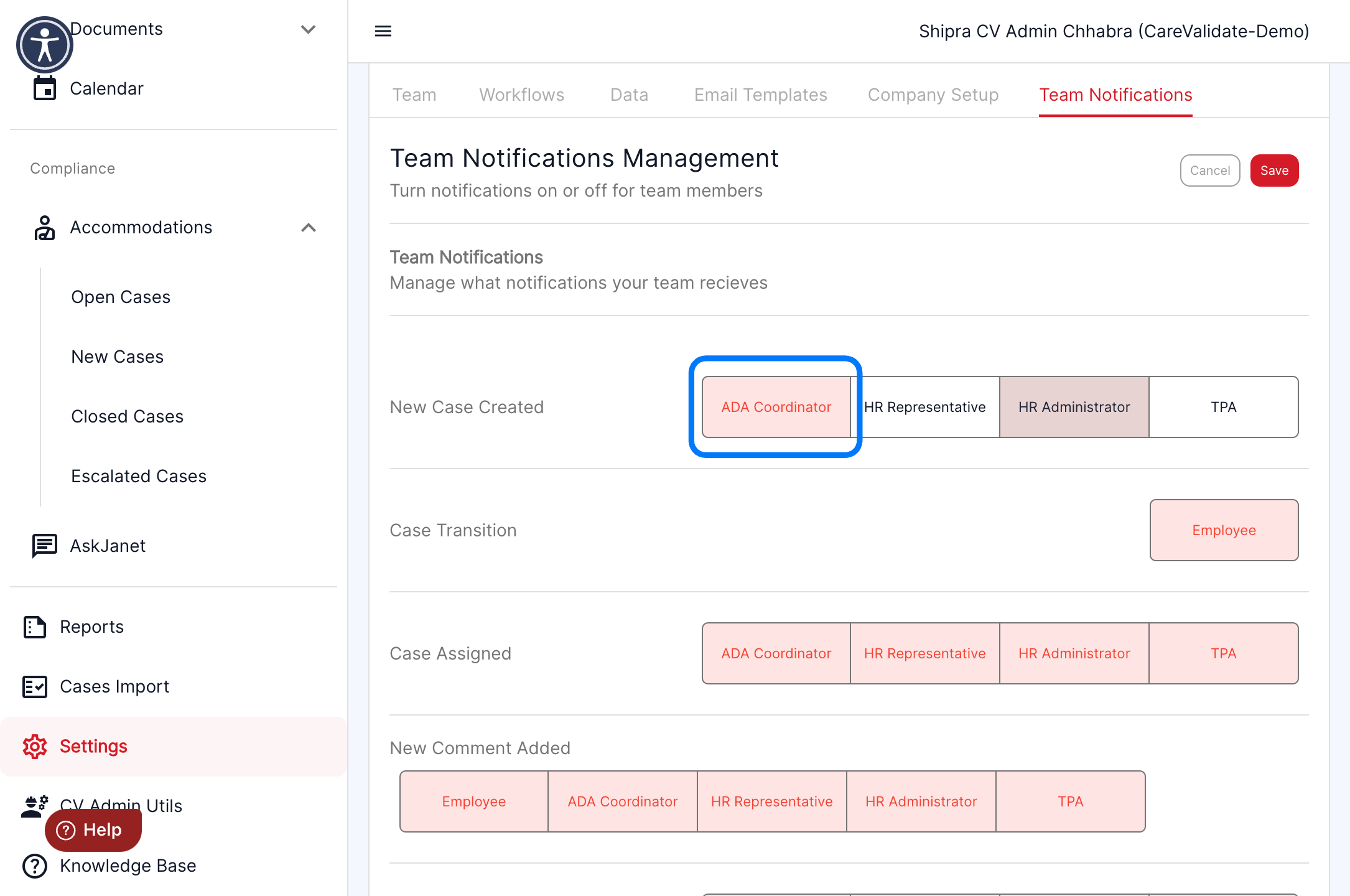
Task: Toggle TPA for New Case Created
Action: click(1224, 407)
